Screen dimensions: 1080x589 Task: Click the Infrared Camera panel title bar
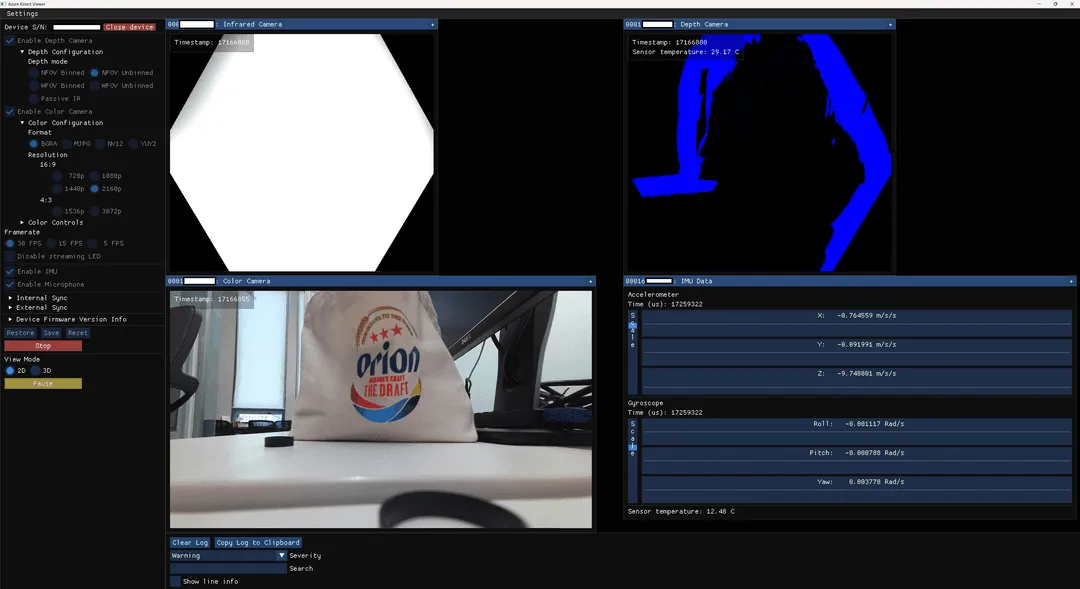click(301, 25)
